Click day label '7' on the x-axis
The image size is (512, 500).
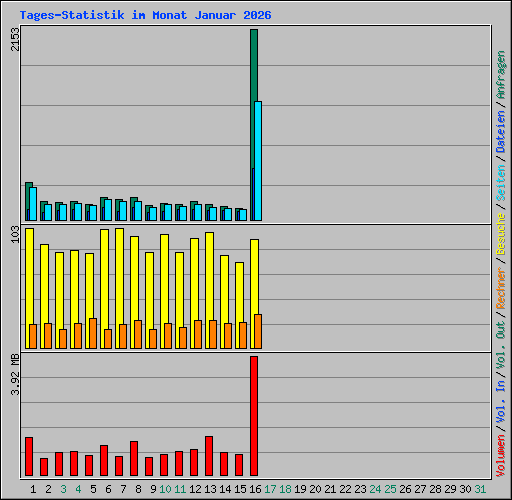[x=123, y=489]
